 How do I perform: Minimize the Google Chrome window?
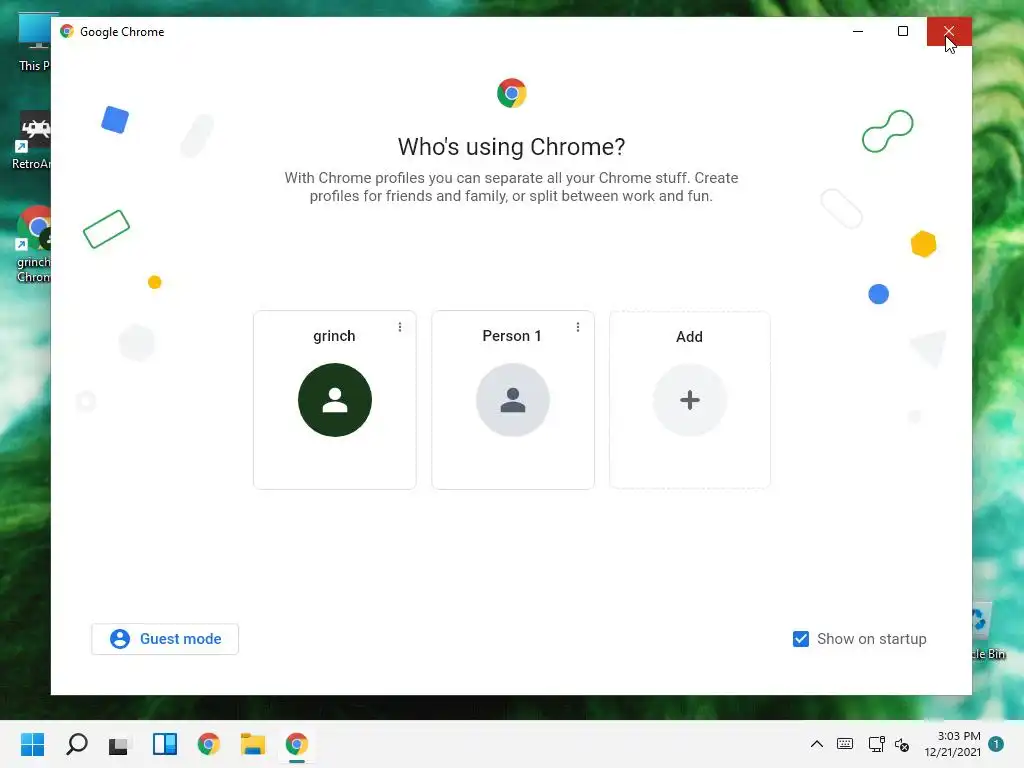coord(858,31)
